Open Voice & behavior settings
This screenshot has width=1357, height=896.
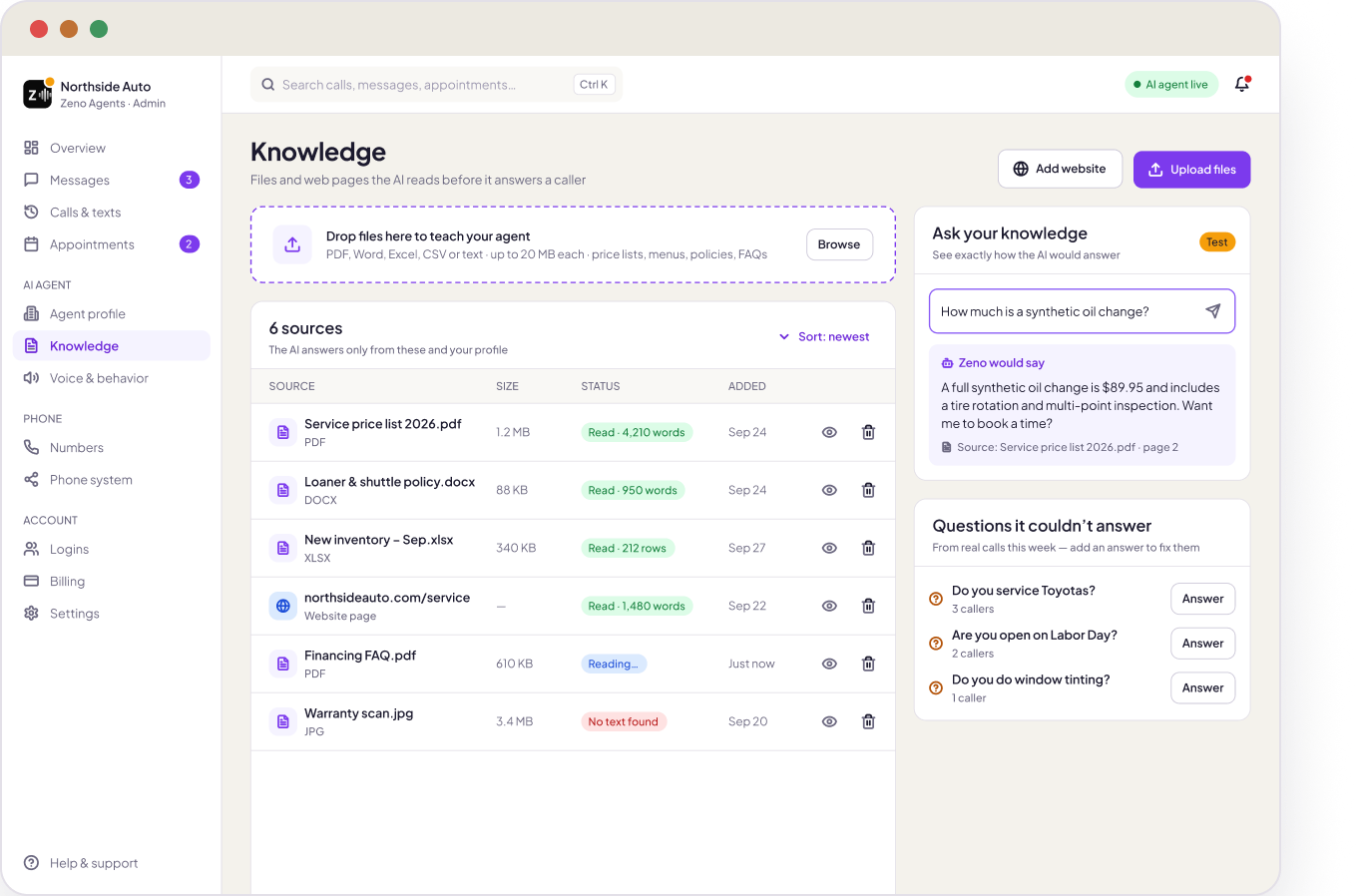(112, 378)
